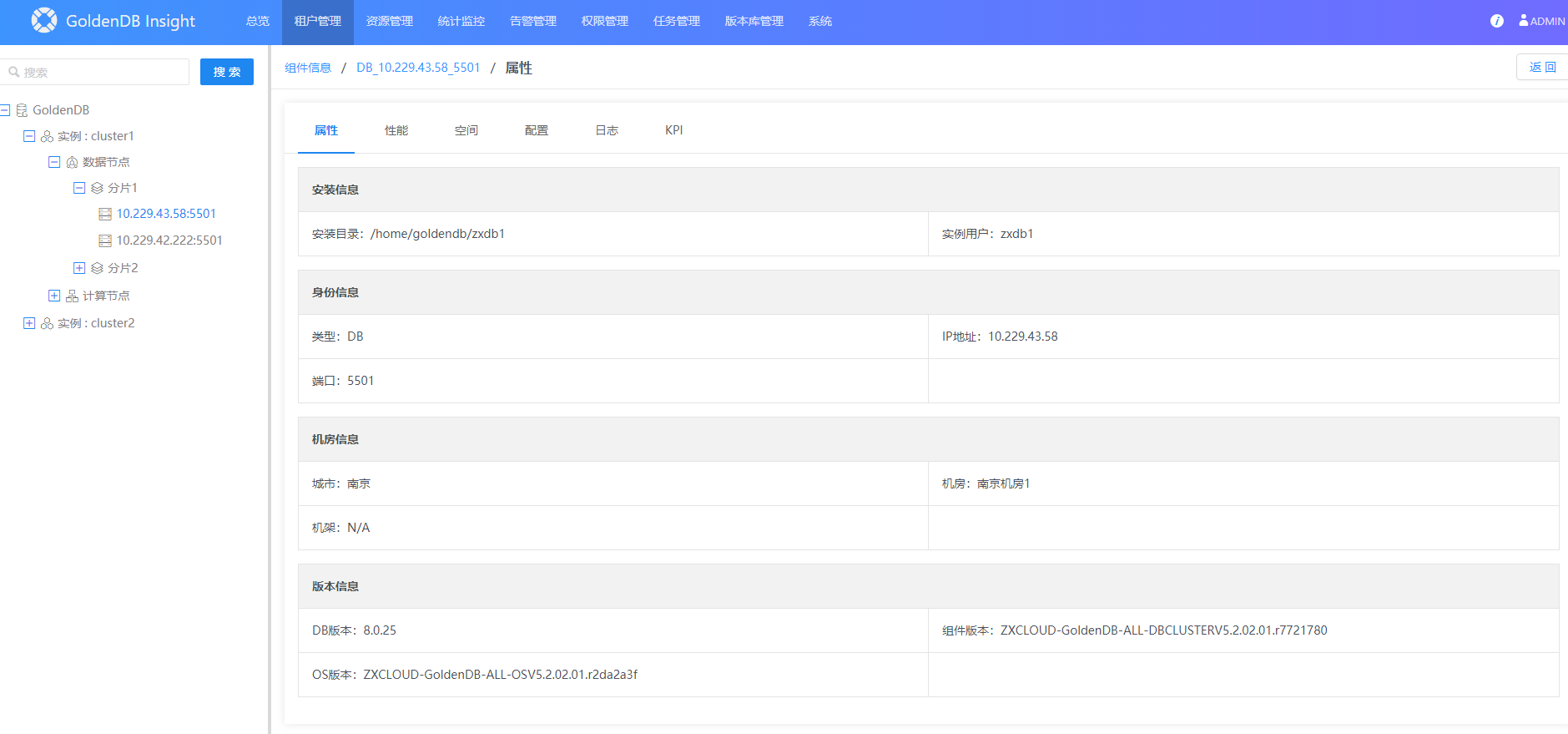The width and height of the screenshot is (1568, 734).
Task: Click the 组件版本 ZXCLOUD DBCLUSTER value
Action: click(1164, 630)
